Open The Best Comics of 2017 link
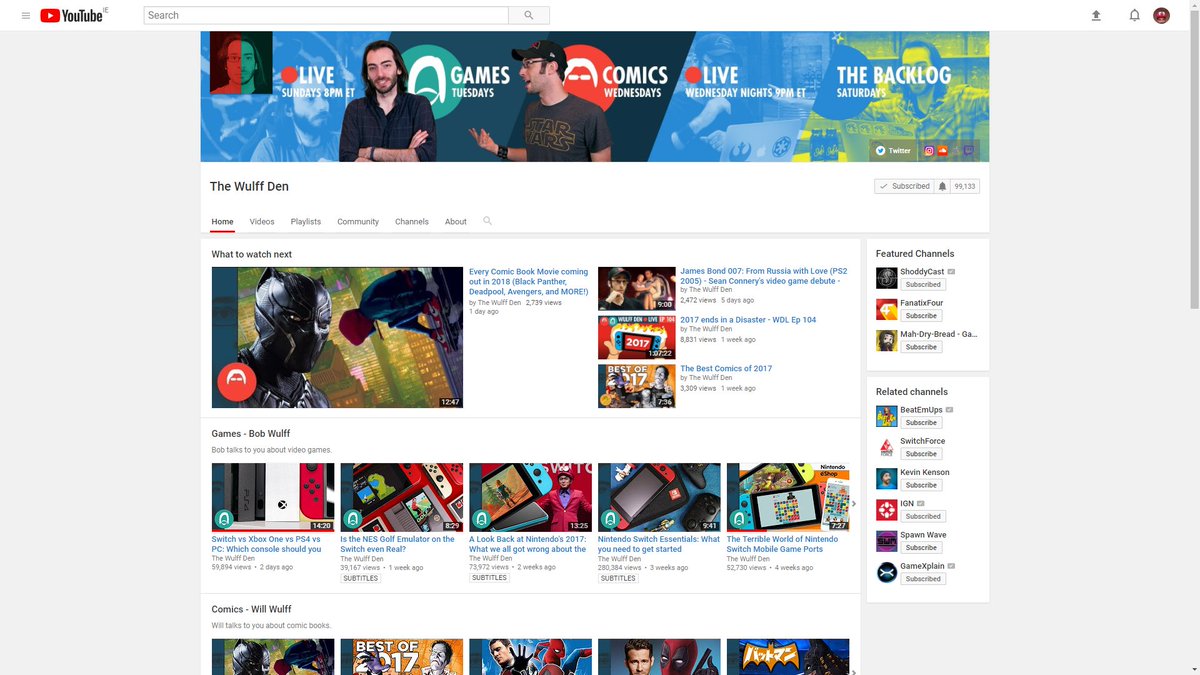 click(x=726, y=368)
